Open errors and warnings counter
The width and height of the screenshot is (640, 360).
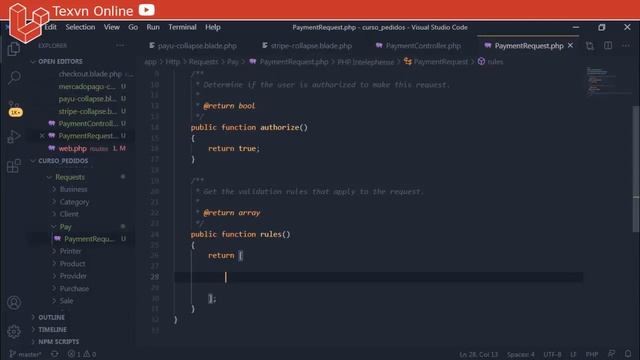point(82,354)
